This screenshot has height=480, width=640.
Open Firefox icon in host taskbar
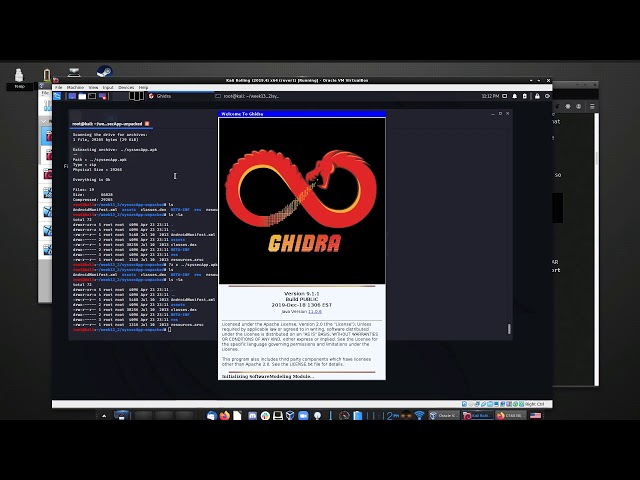tap(224, 416)
